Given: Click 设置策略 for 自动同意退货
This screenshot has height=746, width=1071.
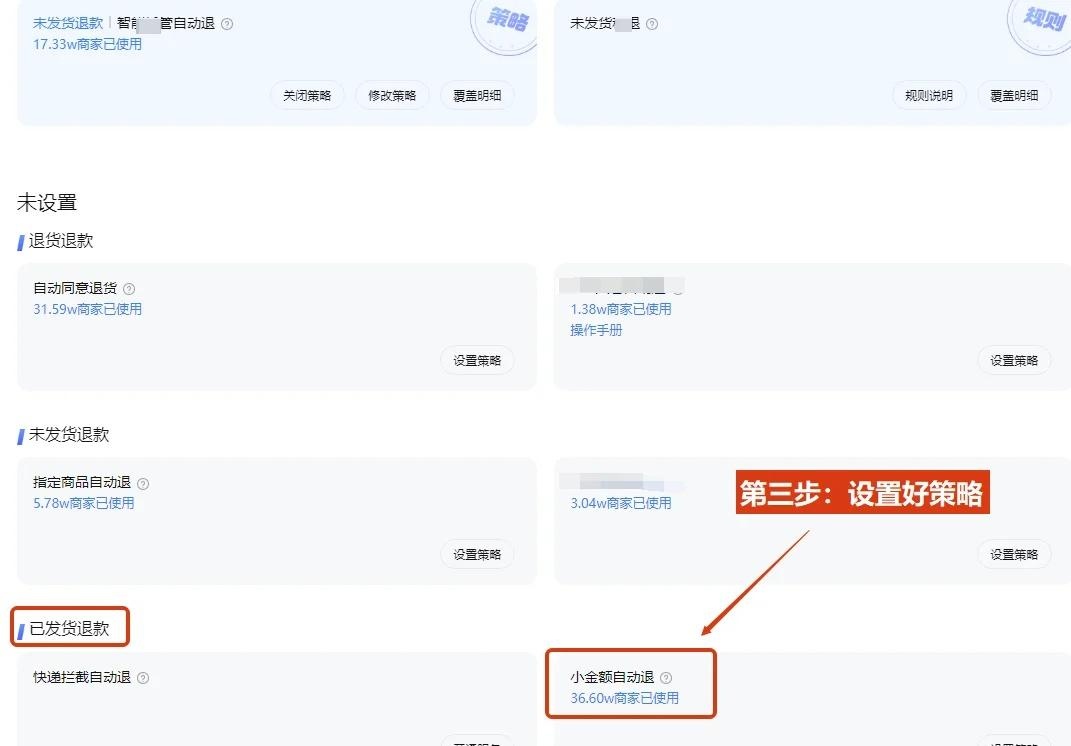Looking at the screenshot, I should (x=477, y=361).
